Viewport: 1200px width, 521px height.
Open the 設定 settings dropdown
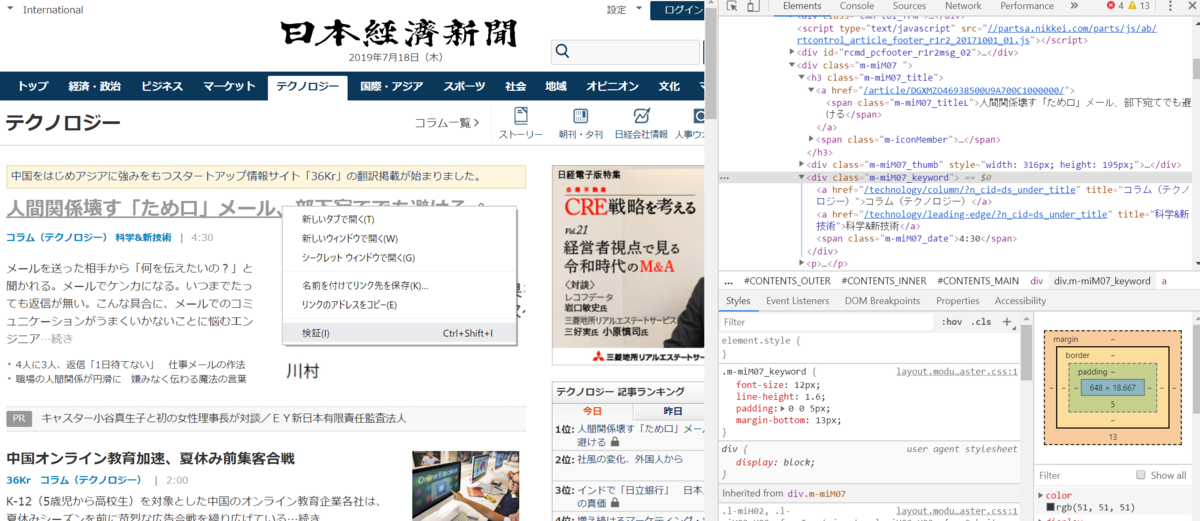pos(625,10)
